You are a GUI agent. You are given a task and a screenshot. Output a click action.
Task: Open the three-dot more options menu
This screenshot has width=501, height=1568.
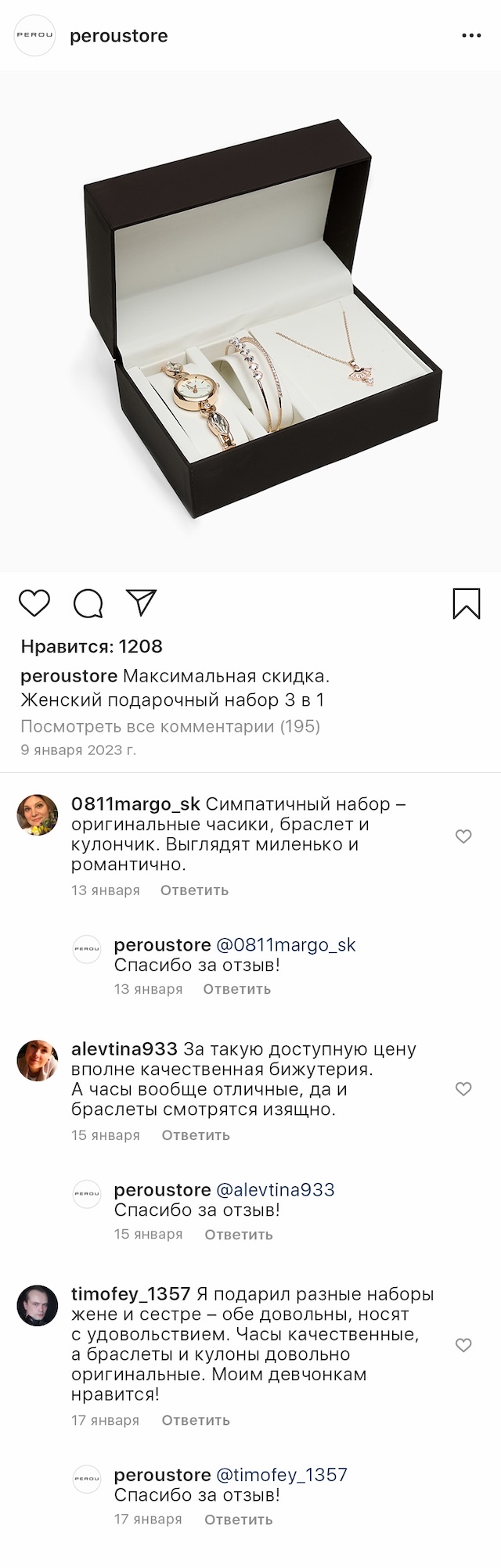(471, 36)
